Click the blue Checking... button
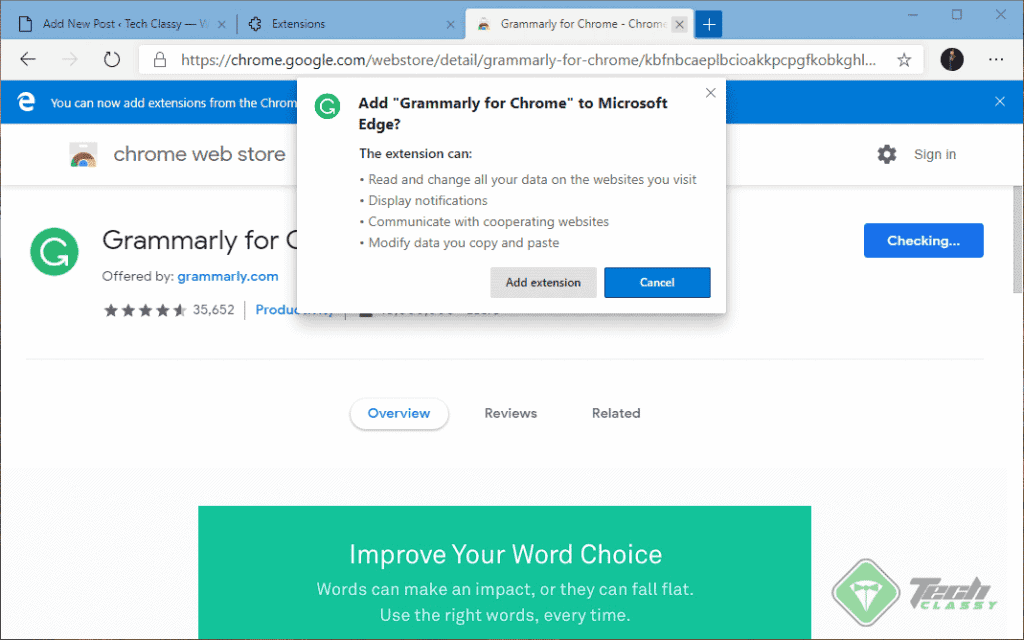Screen dimensions: 1024x640 tap(923, 240)
